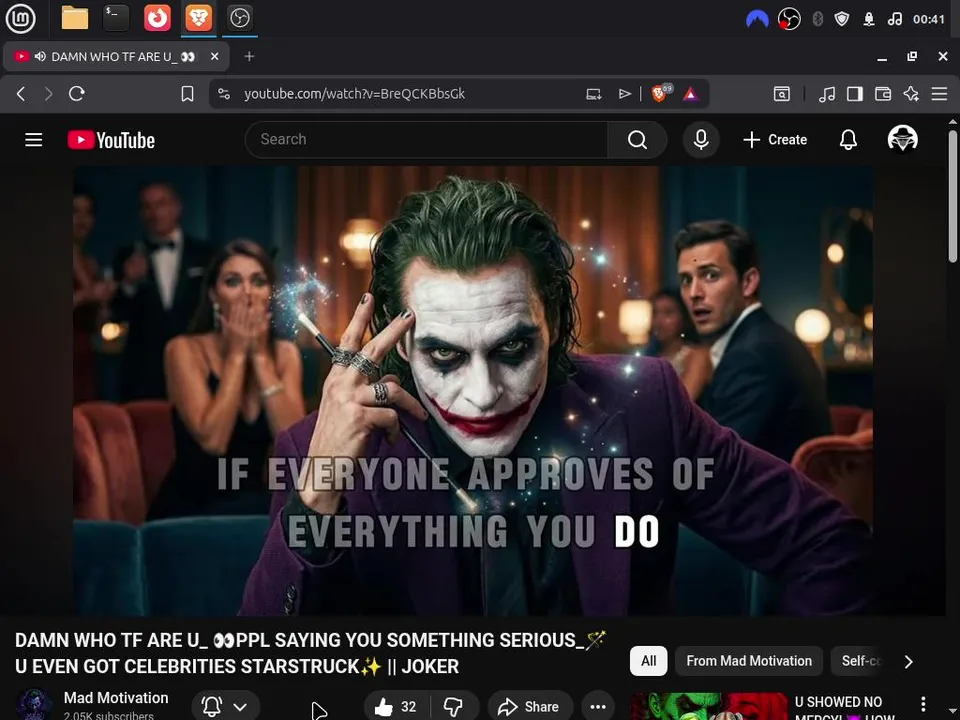Close the DAMN WHO TF ARE U tab
The image size is (960, 720).
pos(214,56)
